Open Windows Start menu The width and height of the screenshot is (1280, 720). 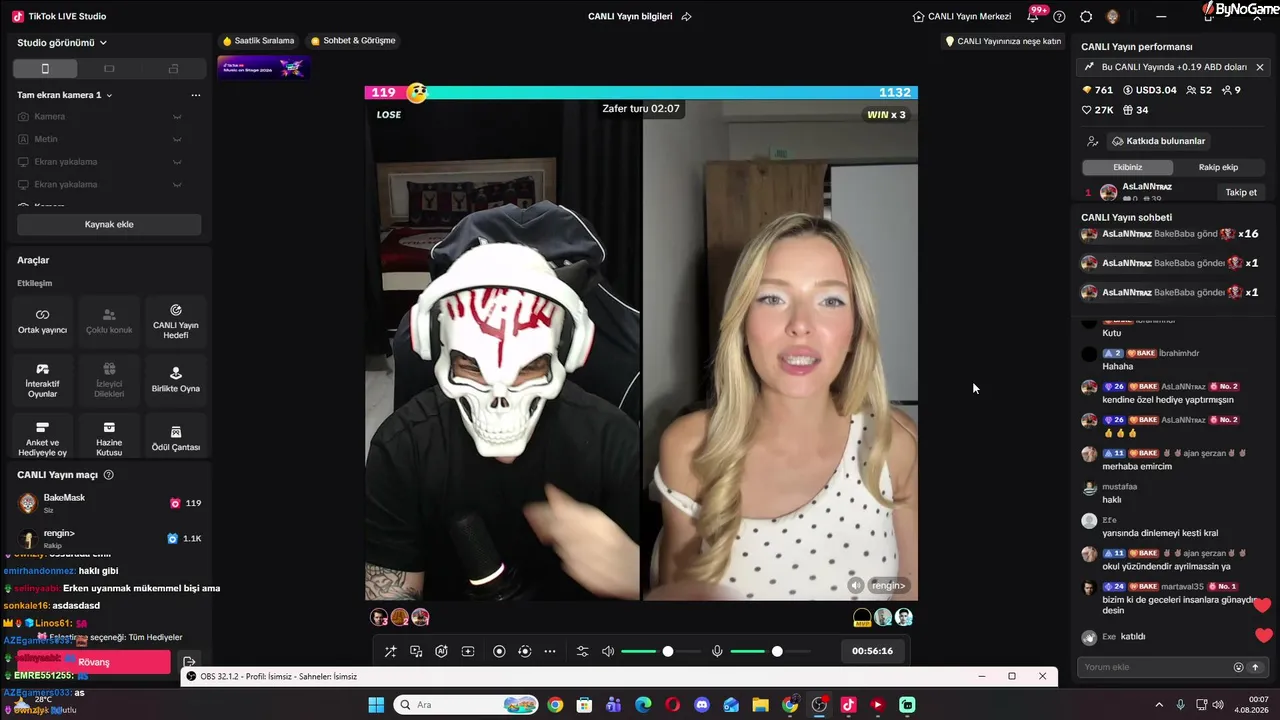pyautogui.click(x=376, y=705)
